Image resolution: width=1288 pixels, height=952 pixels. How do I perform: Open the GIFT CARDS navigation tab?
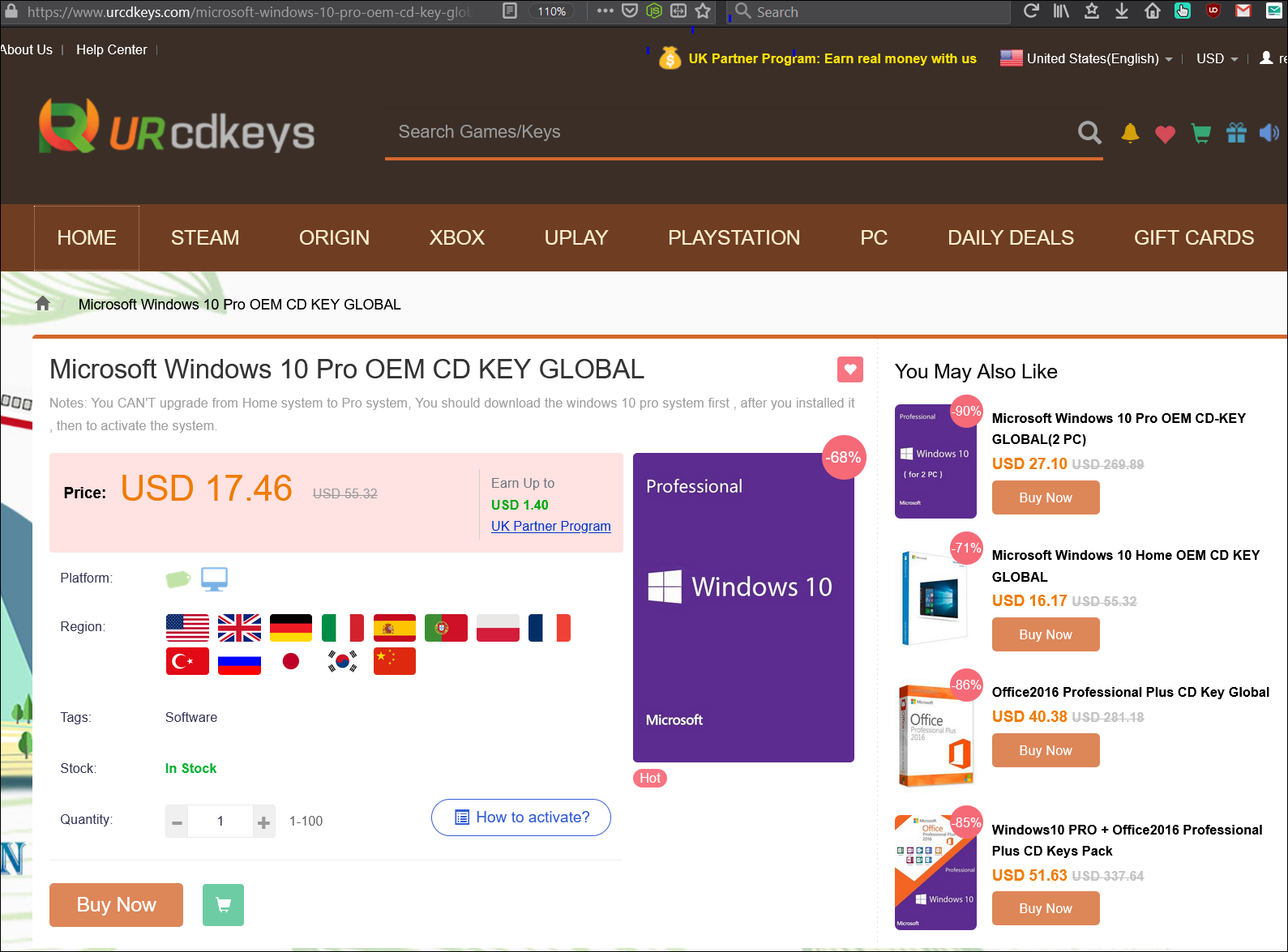tap(1194, 237)
